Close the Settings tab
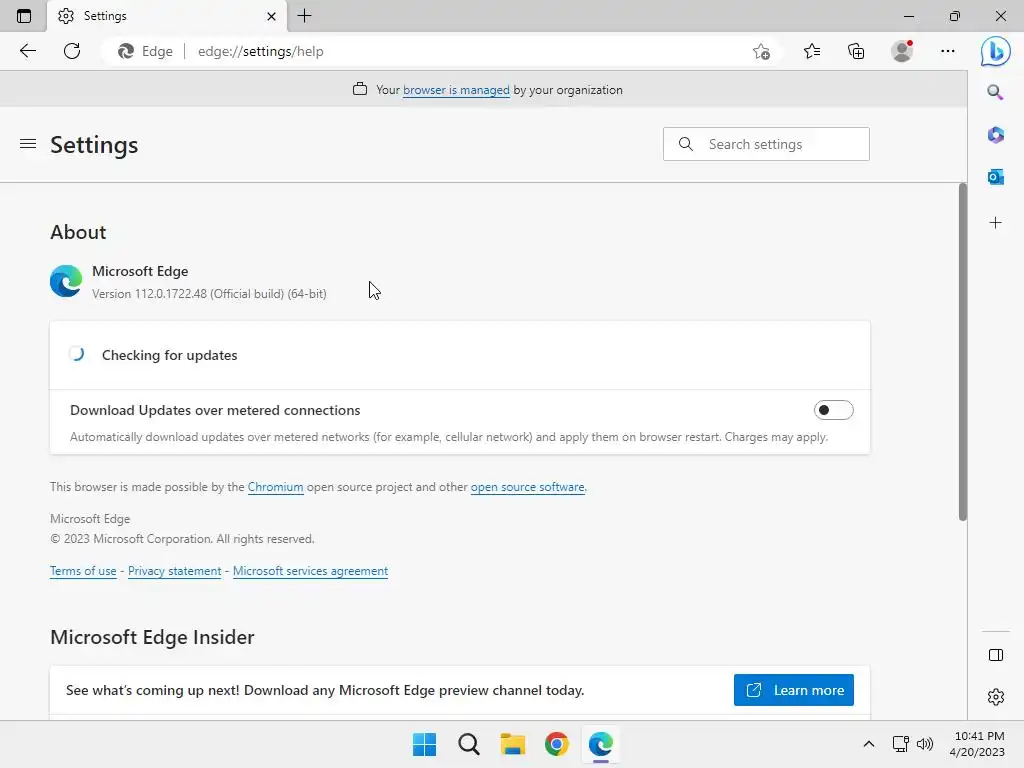Image resolution: width=1024 pixels, height=768 pixels. 271,16
